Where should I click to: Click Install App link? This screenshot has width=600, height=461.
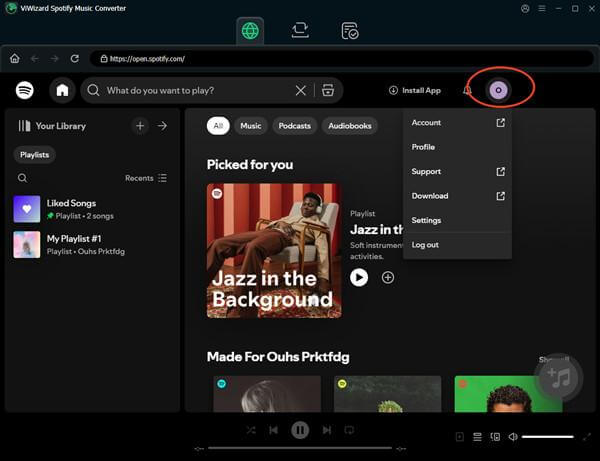pyautogui.click(x=415, y=90)
